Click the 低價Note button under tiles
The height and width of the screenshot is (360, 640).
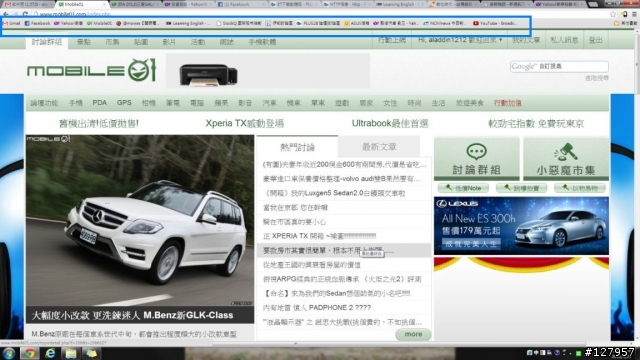click(463, 188)
